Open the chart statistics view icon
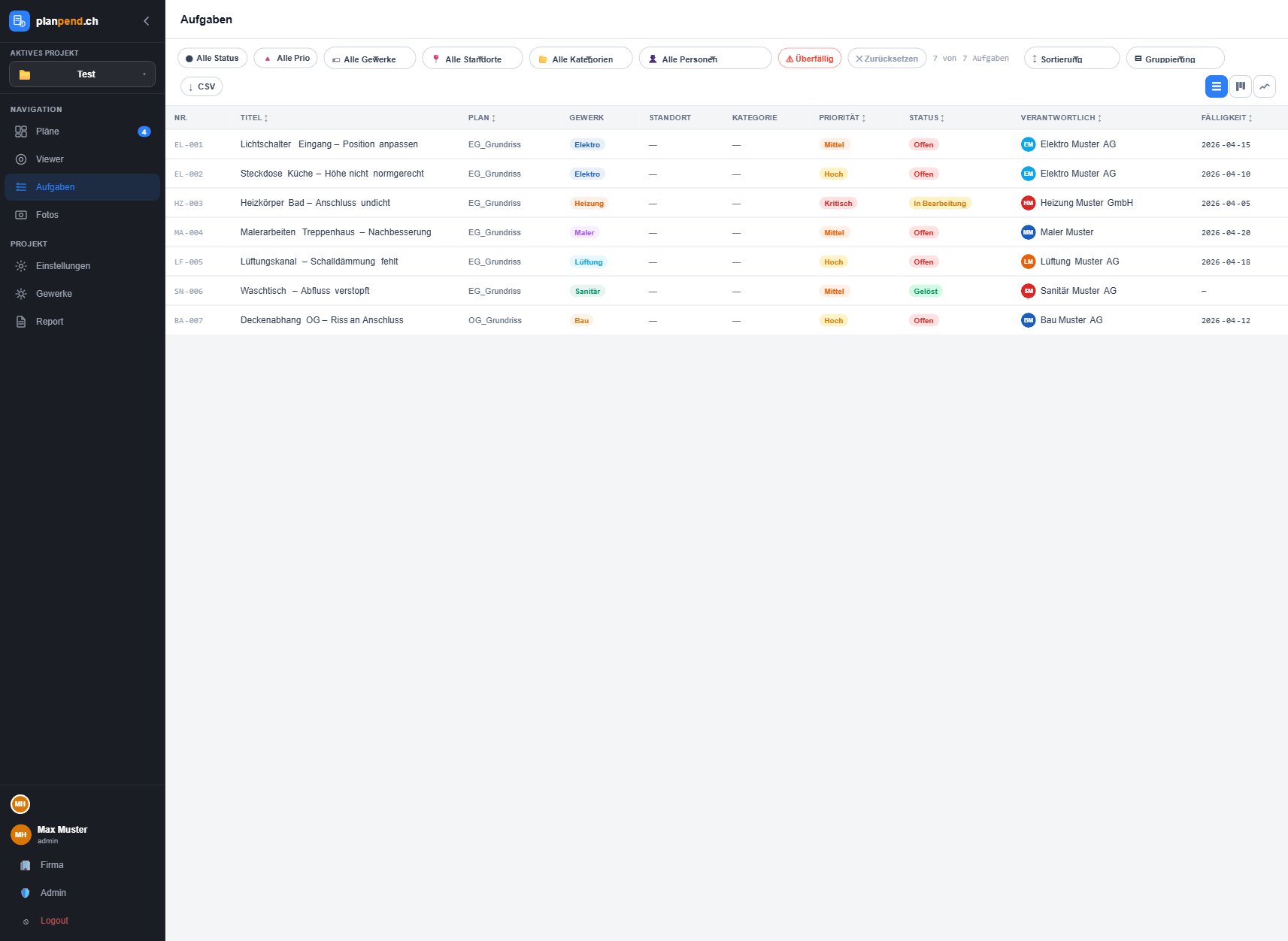This screenshot has width=1288, height=941. [x=1264, y=86]
